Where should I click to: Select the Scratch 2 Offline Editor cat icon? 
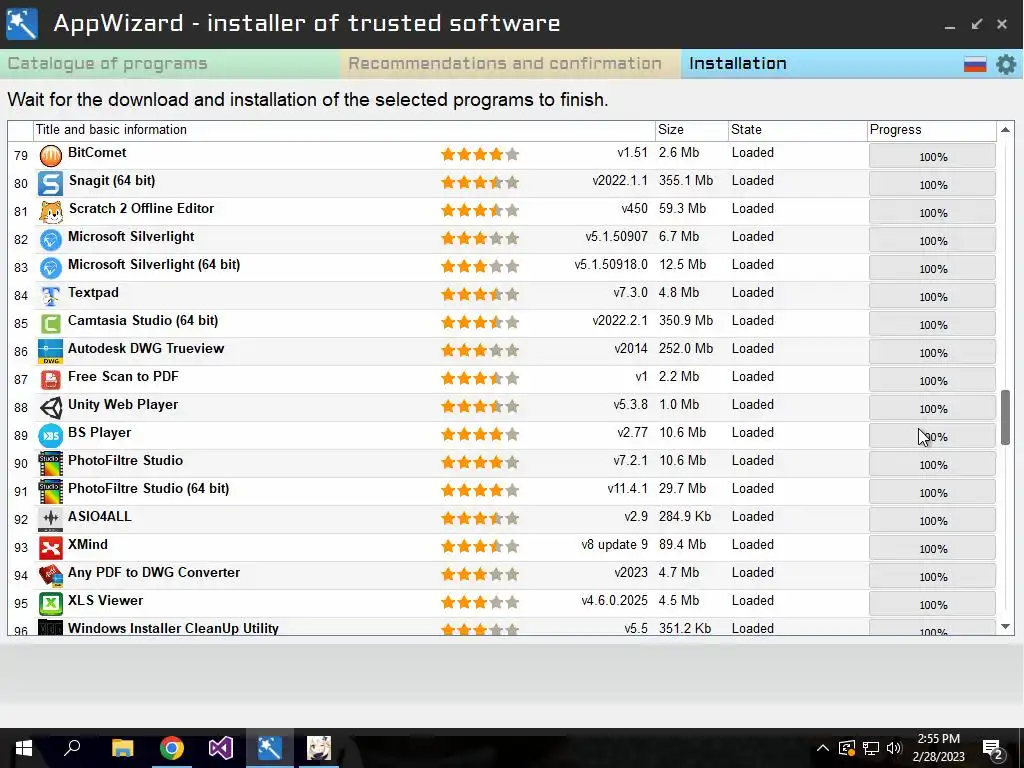50,212
